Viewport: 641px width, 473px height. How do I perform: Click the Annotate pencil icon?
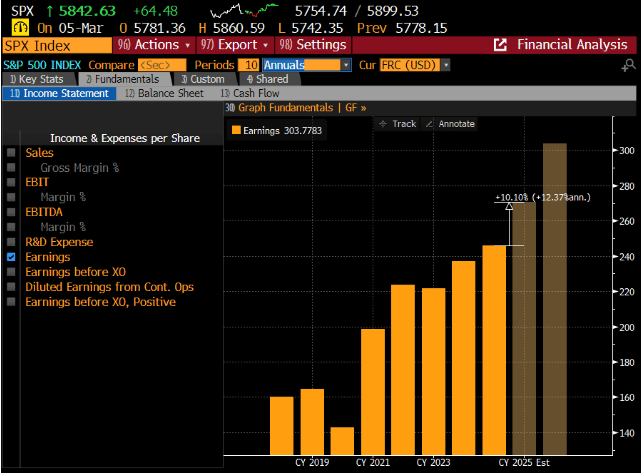pyautogui.click(x=429, y=124)
